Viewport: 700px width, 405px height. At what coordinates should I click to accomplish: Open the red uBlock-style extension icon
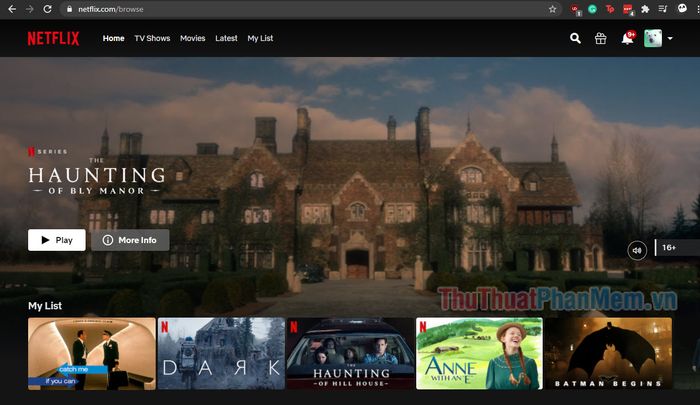575,9
